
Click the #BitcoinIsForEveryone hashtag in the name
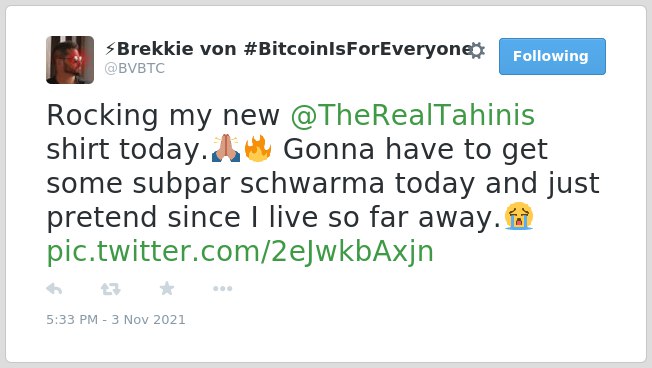(358, 49)
